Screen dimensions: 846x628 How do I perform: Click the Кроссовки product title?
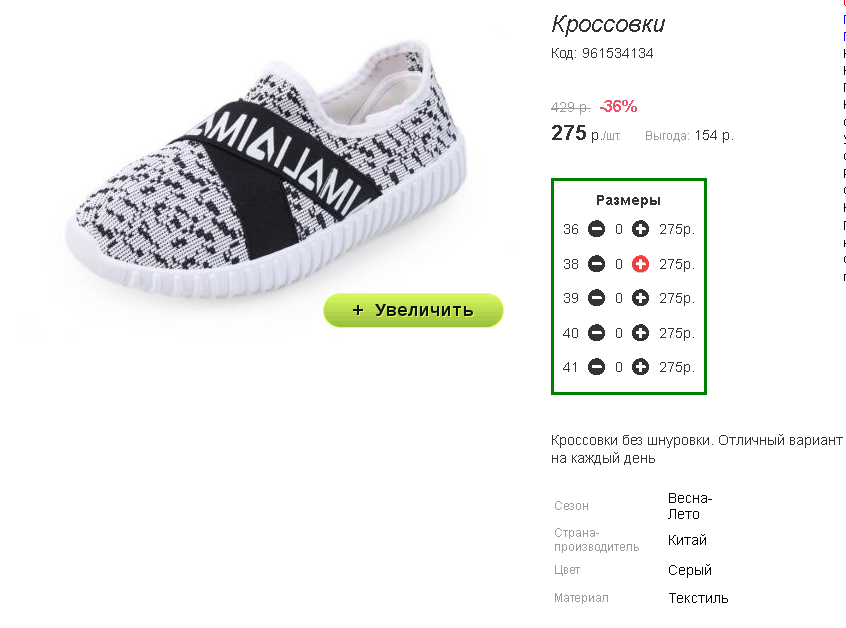coord(608,24)
